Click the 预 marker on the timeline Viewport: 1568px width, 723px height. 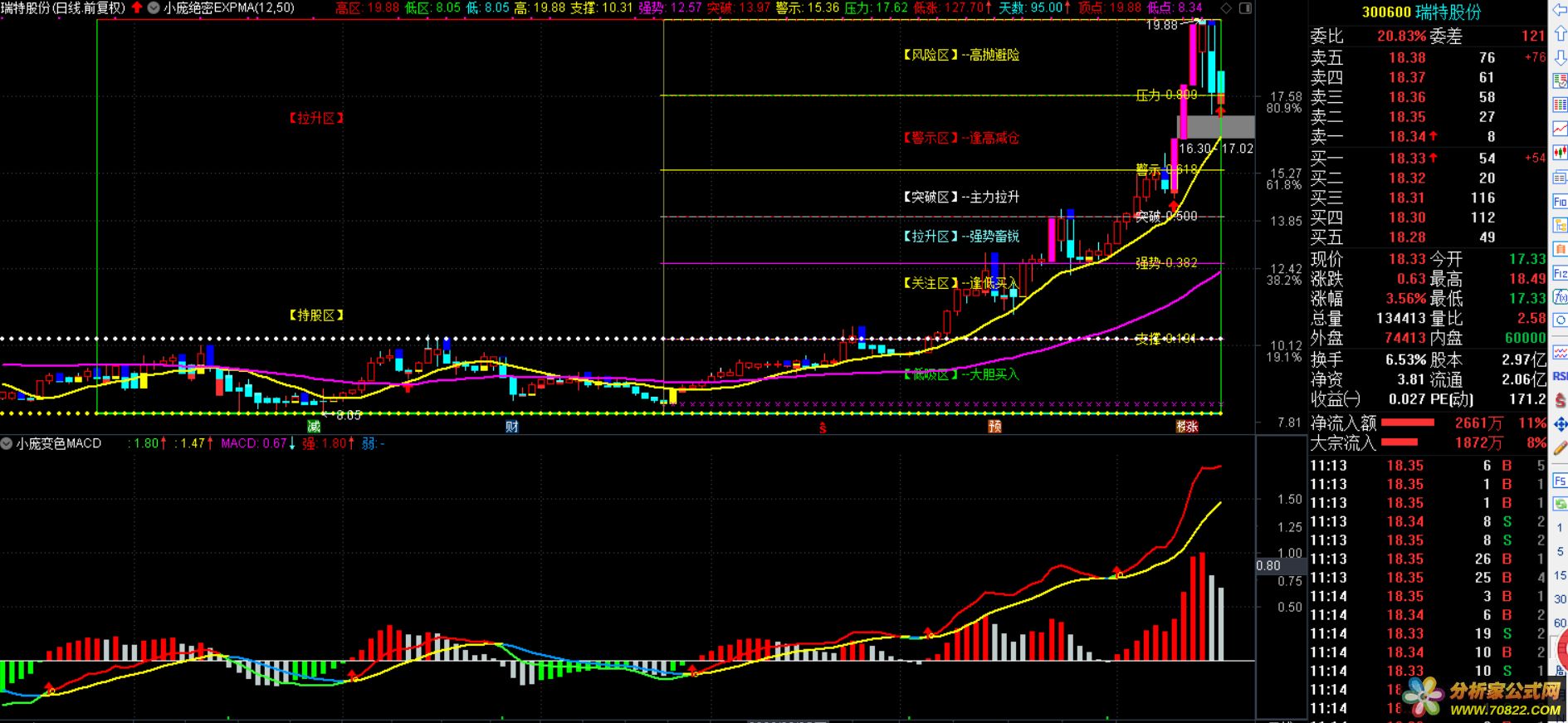pos(994,427)
